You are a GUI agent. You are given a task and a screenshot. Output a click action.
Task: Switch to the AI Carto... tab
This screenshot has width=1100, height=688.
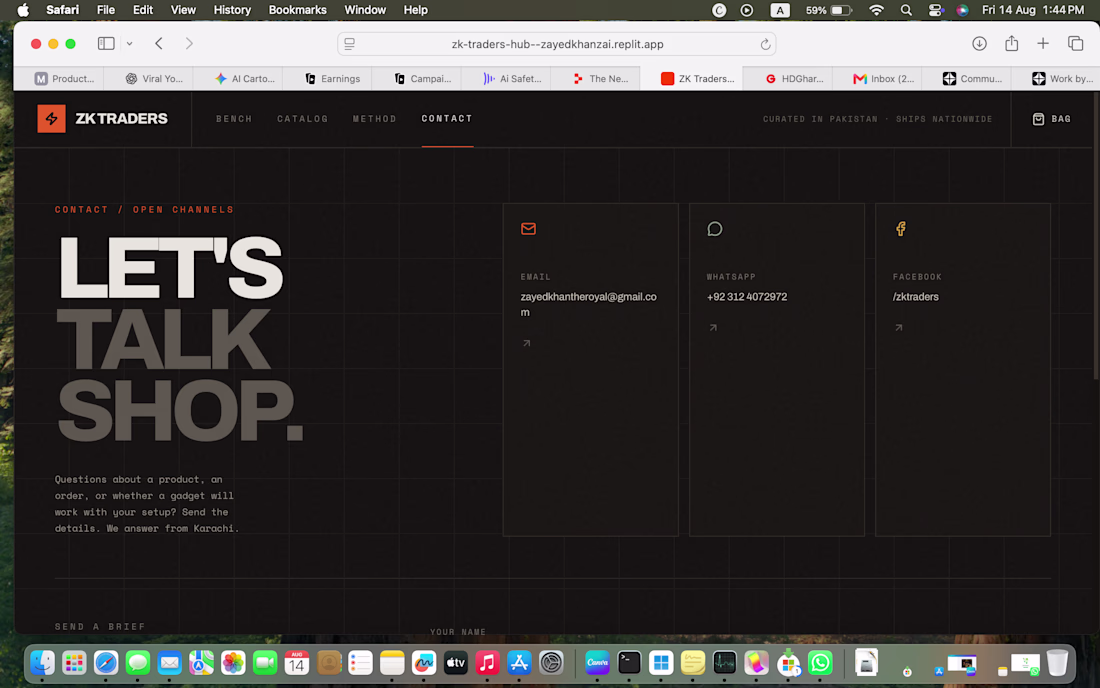[x=244, y=79]
